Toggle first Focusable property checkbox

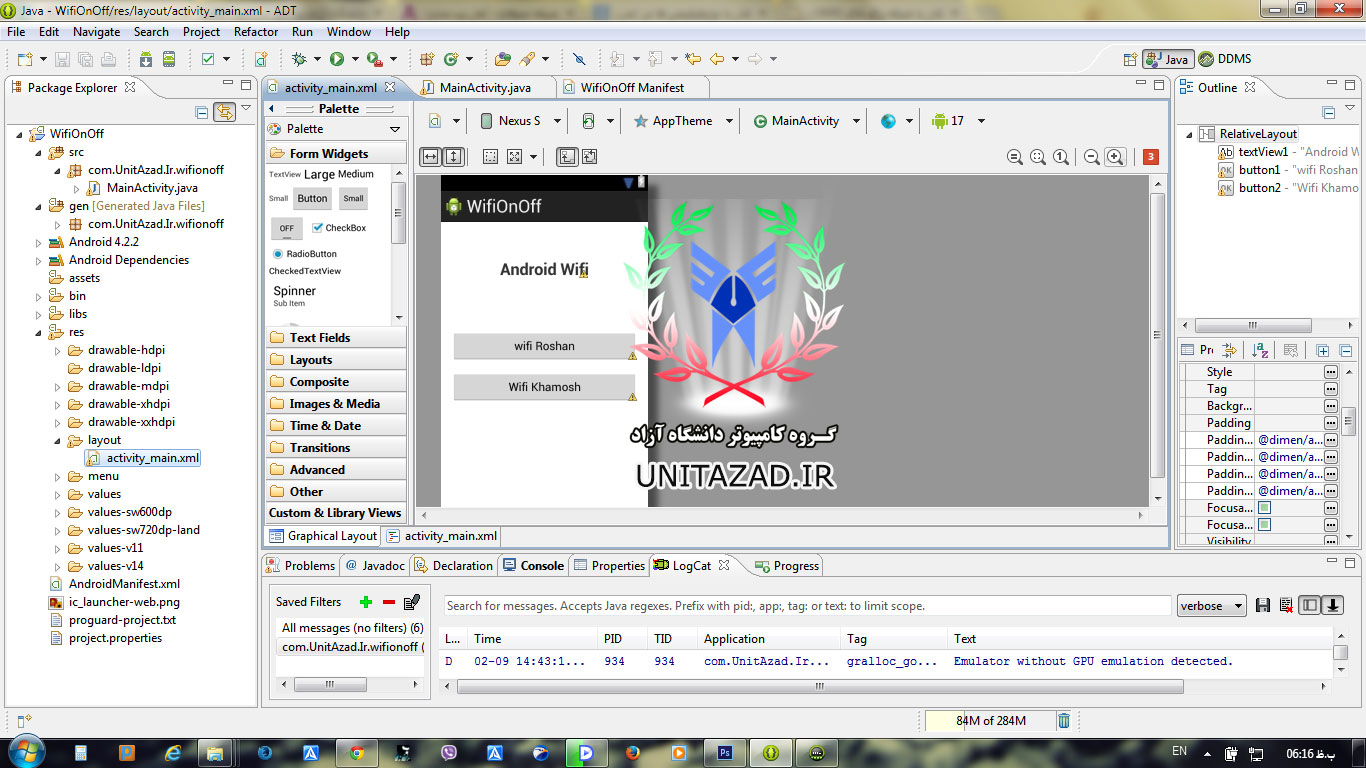click(x=1265, y=508)
